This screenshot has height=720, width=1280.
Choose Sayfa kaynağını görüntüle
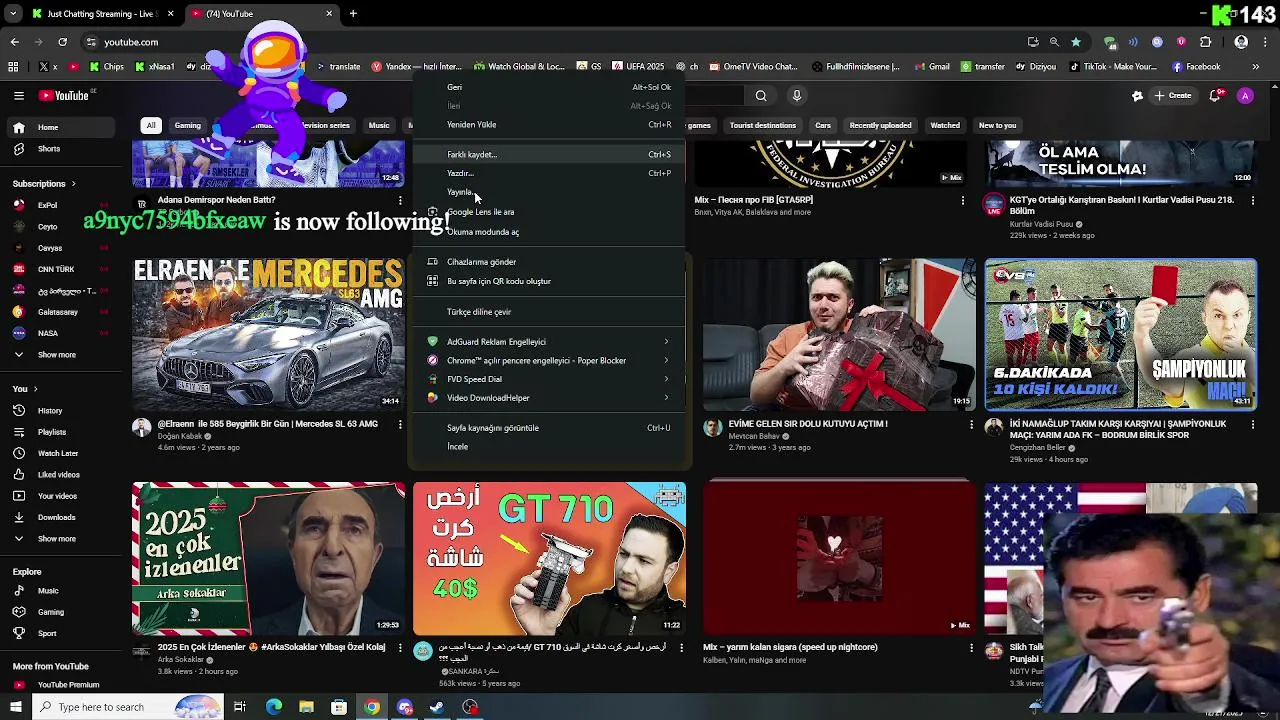click(549, 428)
